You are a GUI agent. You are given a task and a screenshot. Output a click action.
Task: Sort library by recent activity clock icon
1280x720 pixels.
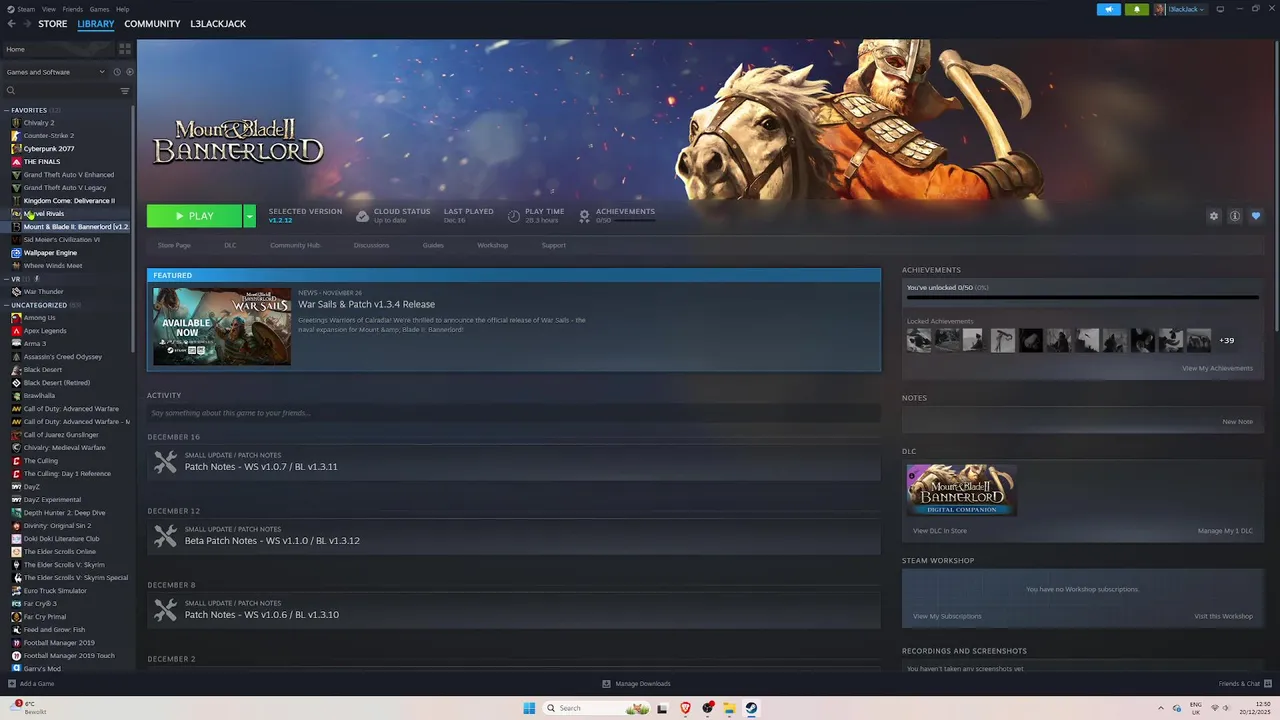click(117, 72)
